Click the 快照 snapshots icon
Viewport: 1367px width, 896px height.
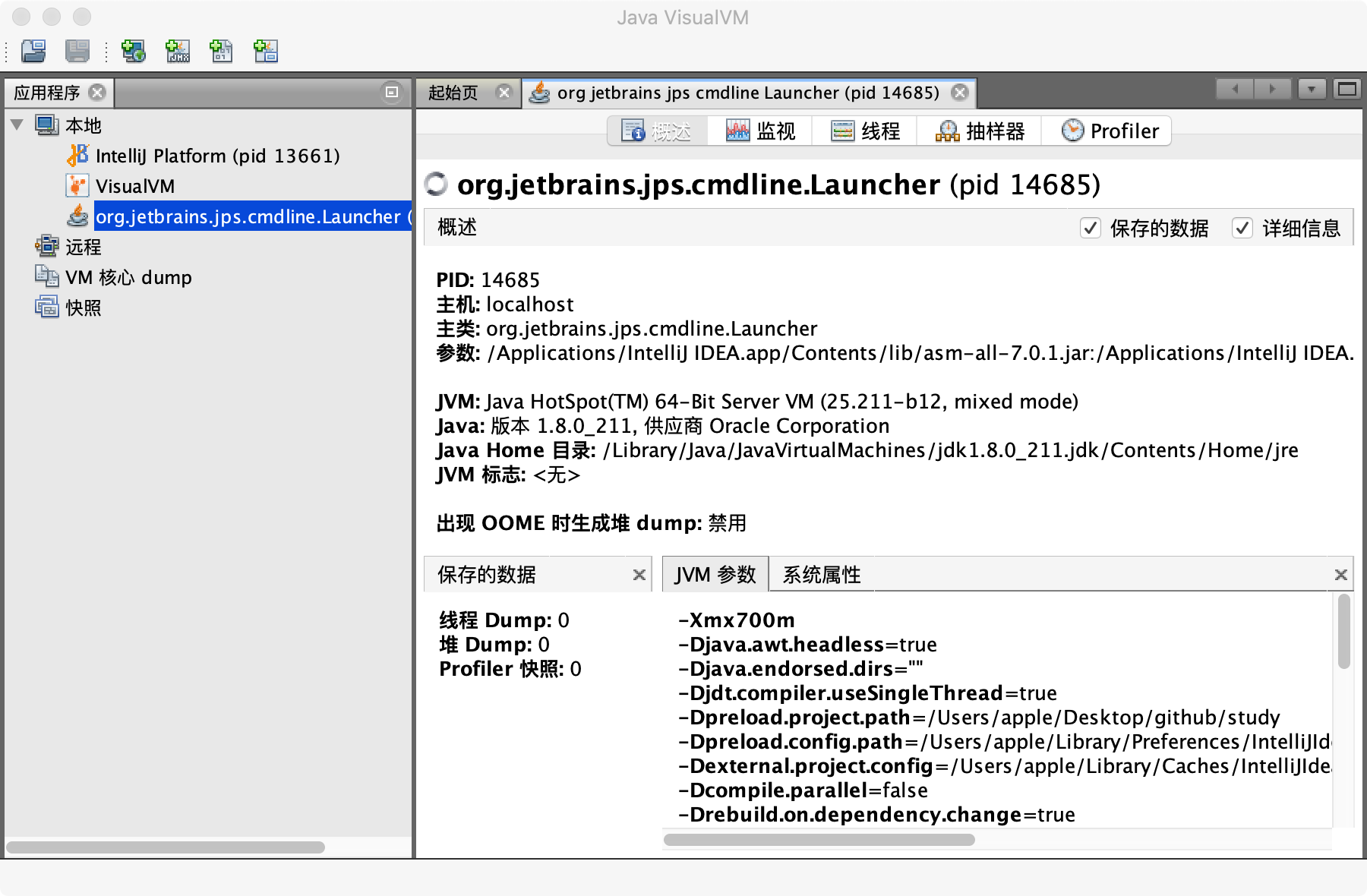(x=47, y=308)
